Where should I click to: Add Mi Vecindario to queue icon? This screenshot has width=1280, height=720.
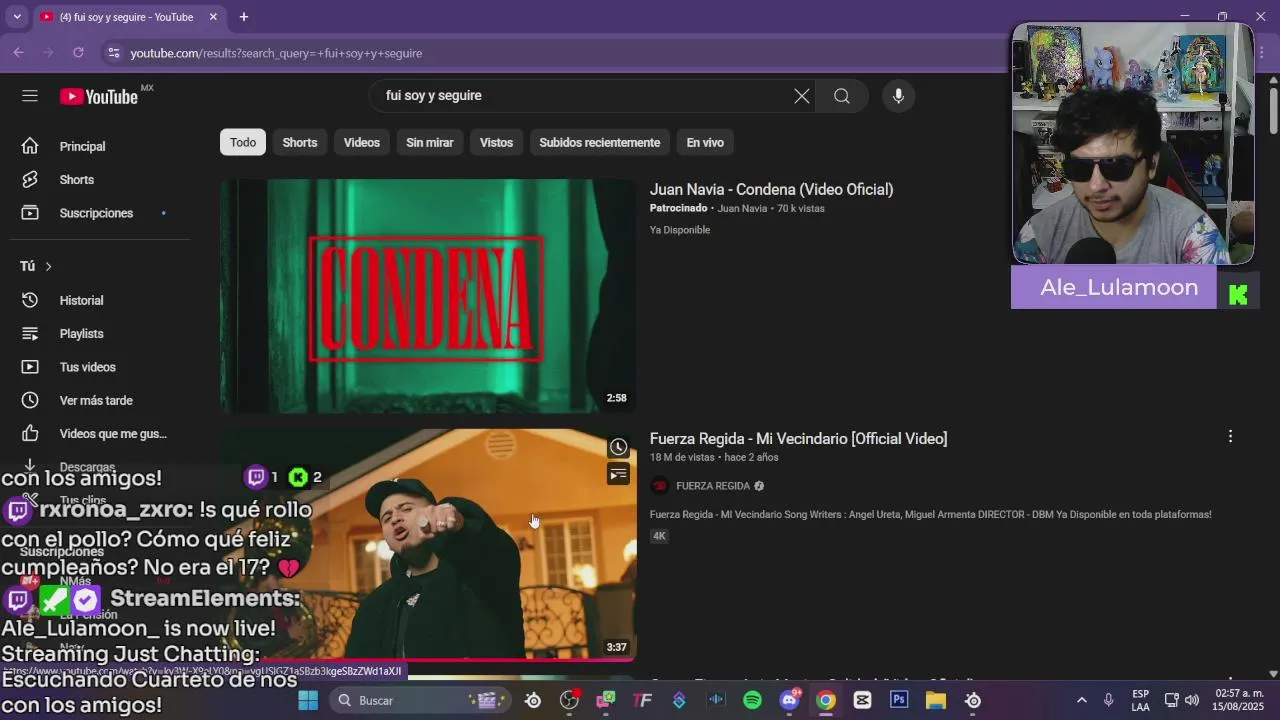coord(619,474)
